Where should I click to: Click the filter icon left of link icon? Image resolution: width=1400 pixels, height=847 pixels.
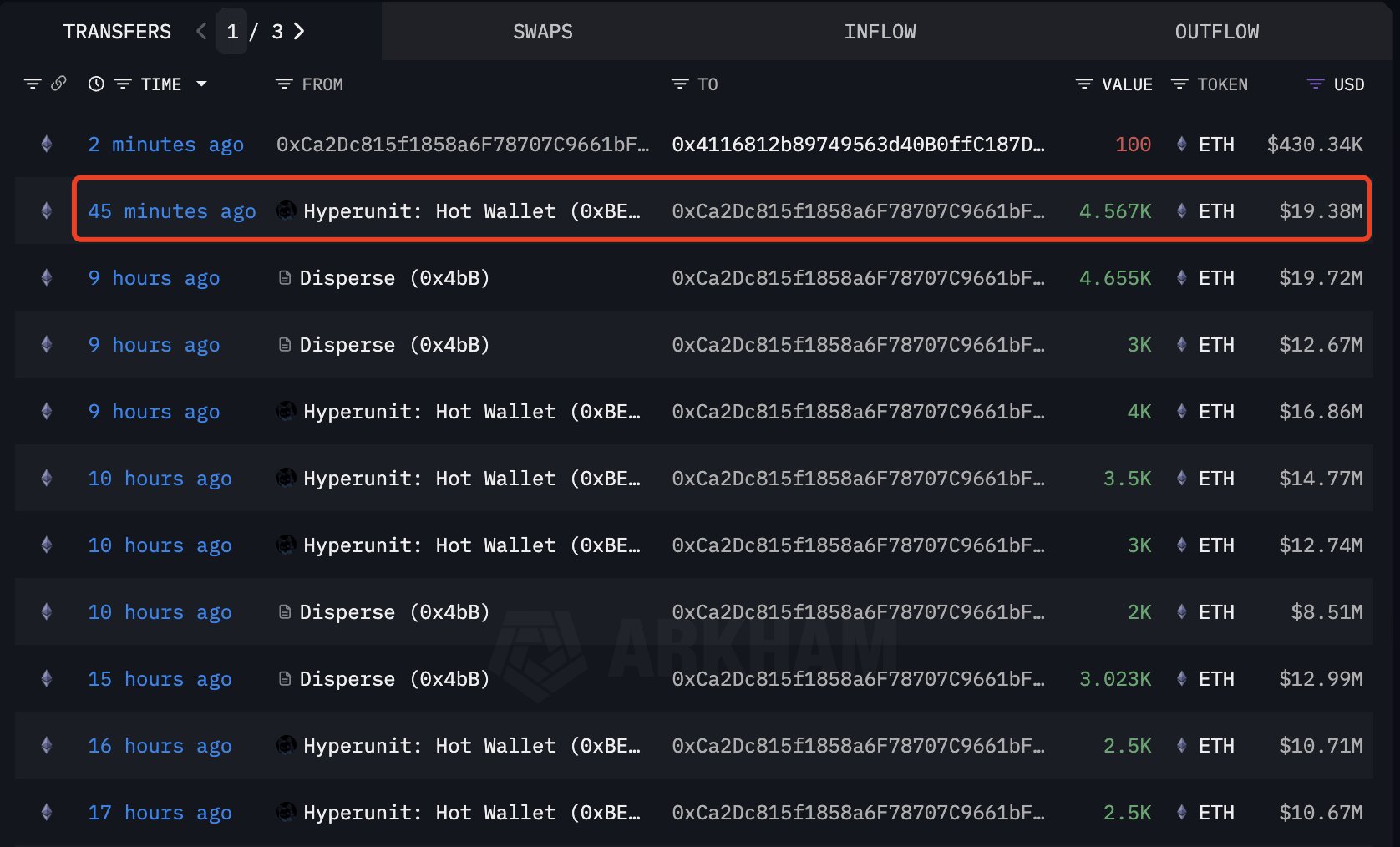coord(33,84)
